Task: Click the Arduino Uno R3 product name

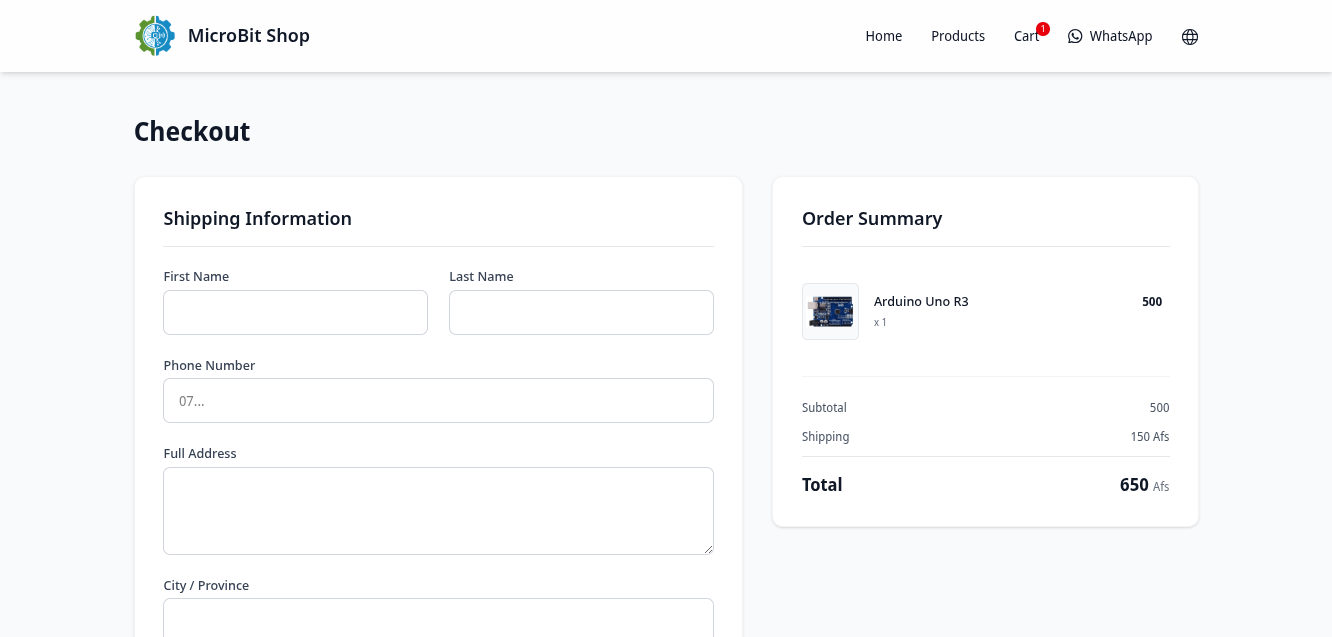Action: point(921,302)
